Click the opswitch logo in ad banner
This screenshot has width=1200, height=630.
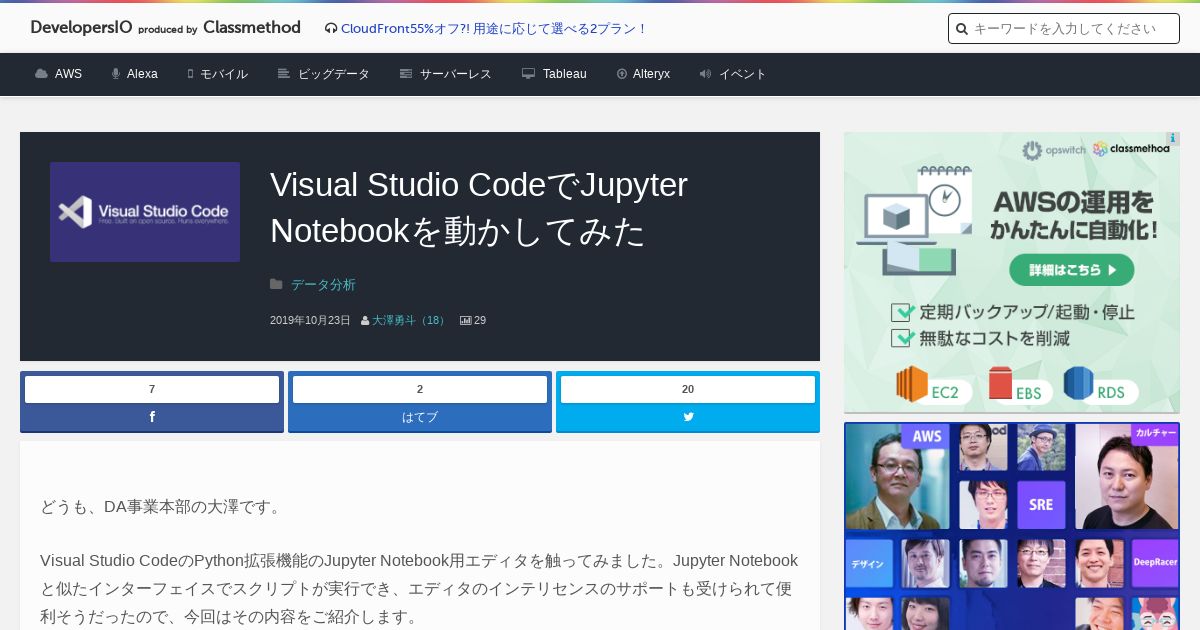1054,150
